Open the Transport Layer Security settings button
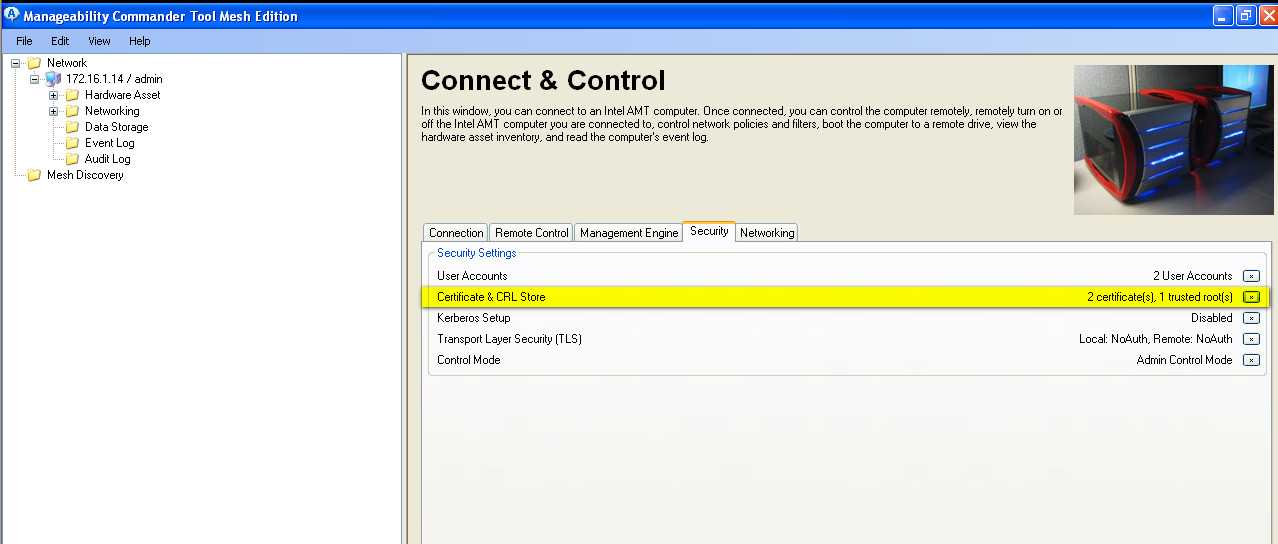 point(1251,339)
